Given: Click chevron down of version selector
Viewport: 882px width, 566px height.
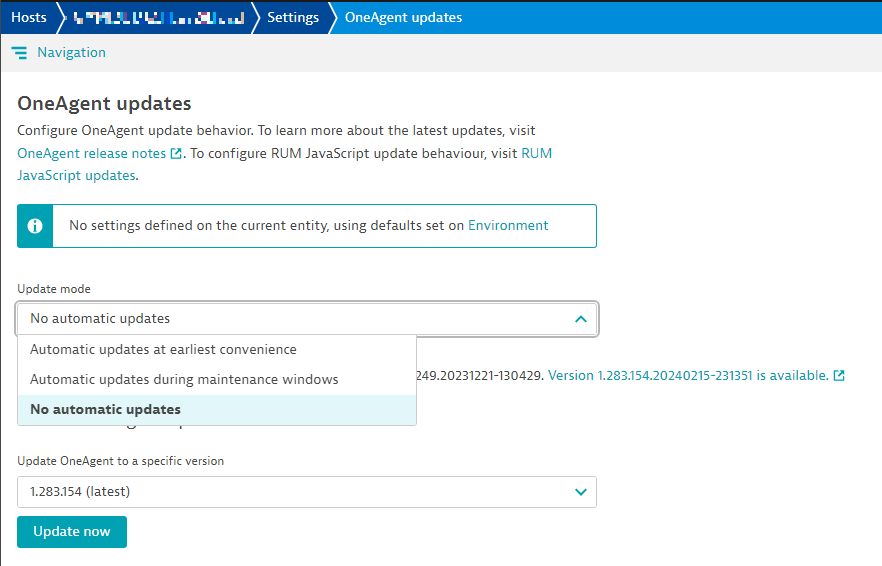Looking at the screenshot, I should pos(581,492).
